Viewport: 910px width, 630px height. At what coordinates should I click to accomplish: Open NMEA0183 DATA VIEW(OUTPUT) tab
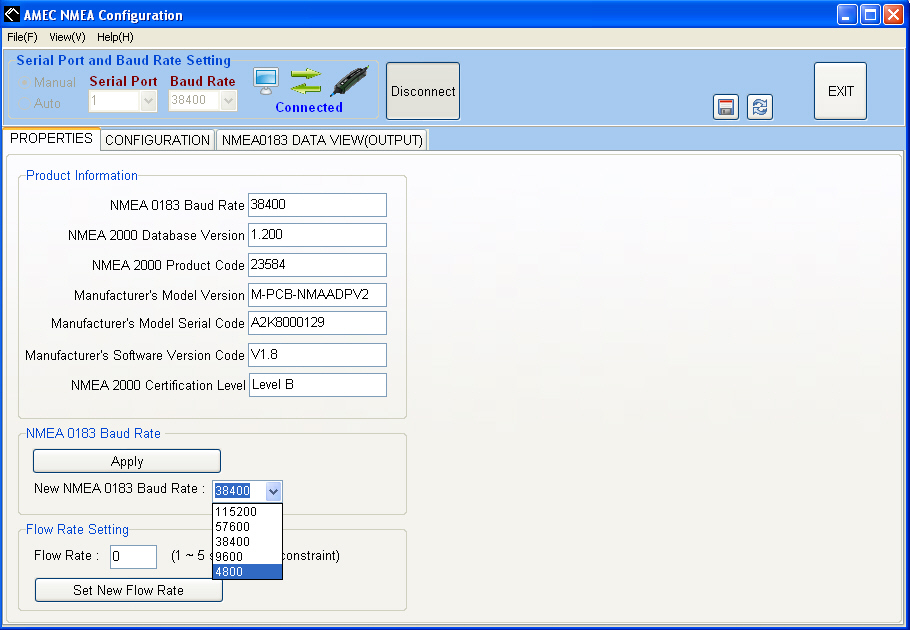click(322, 140)
